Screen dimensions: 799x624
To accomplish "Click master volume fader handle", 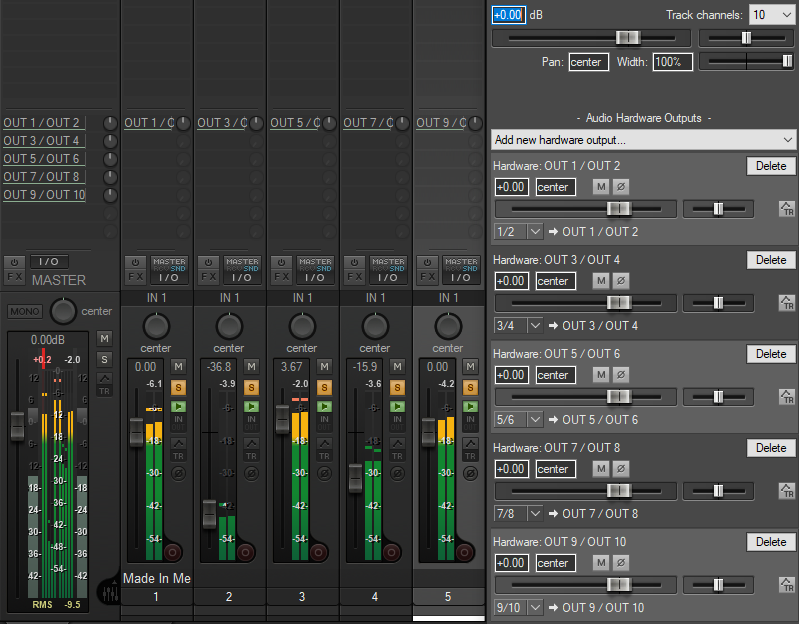I will click(17, 425).
